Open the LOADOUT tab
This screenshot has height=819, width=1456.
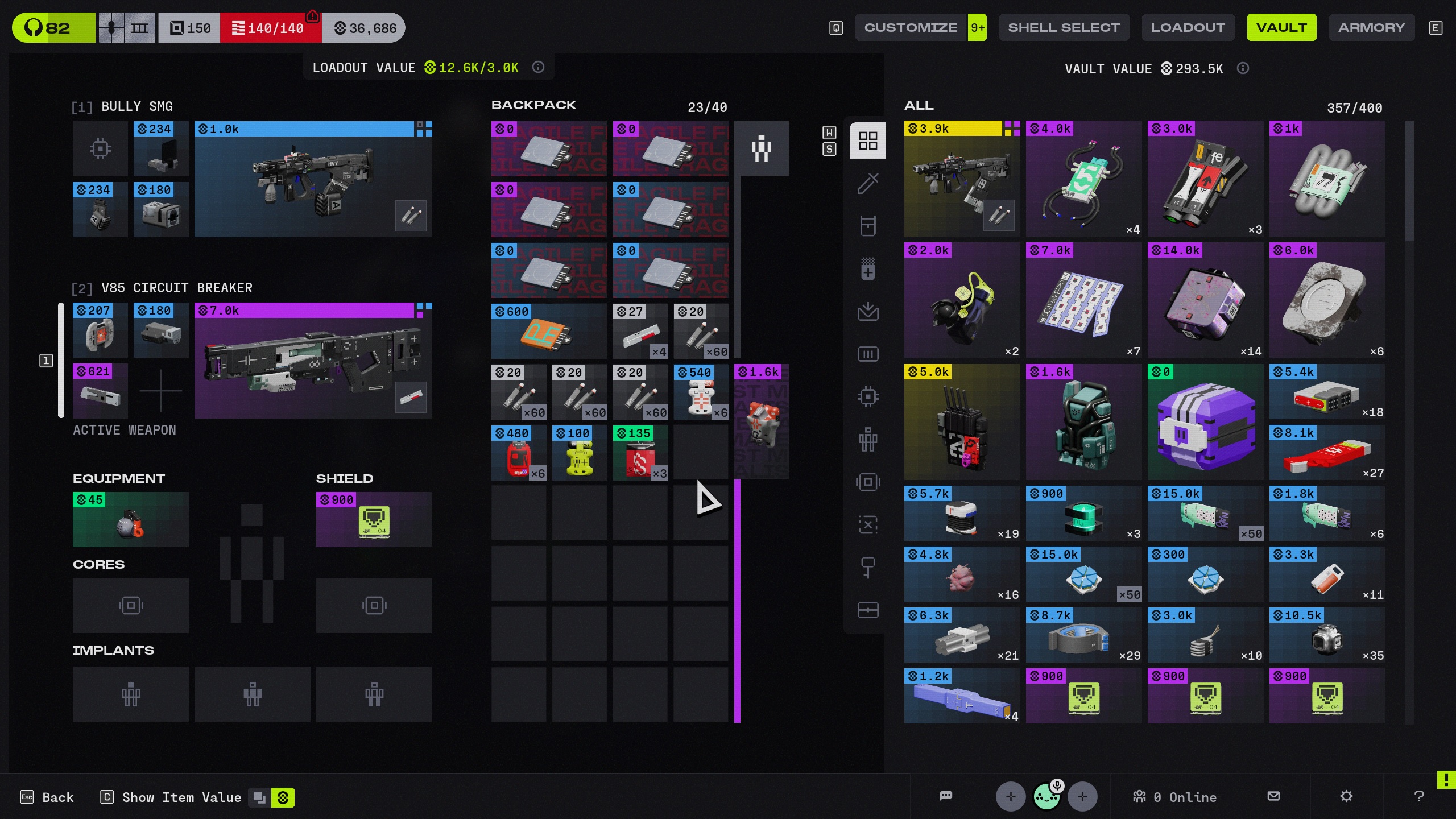[x=1188, y=27]
